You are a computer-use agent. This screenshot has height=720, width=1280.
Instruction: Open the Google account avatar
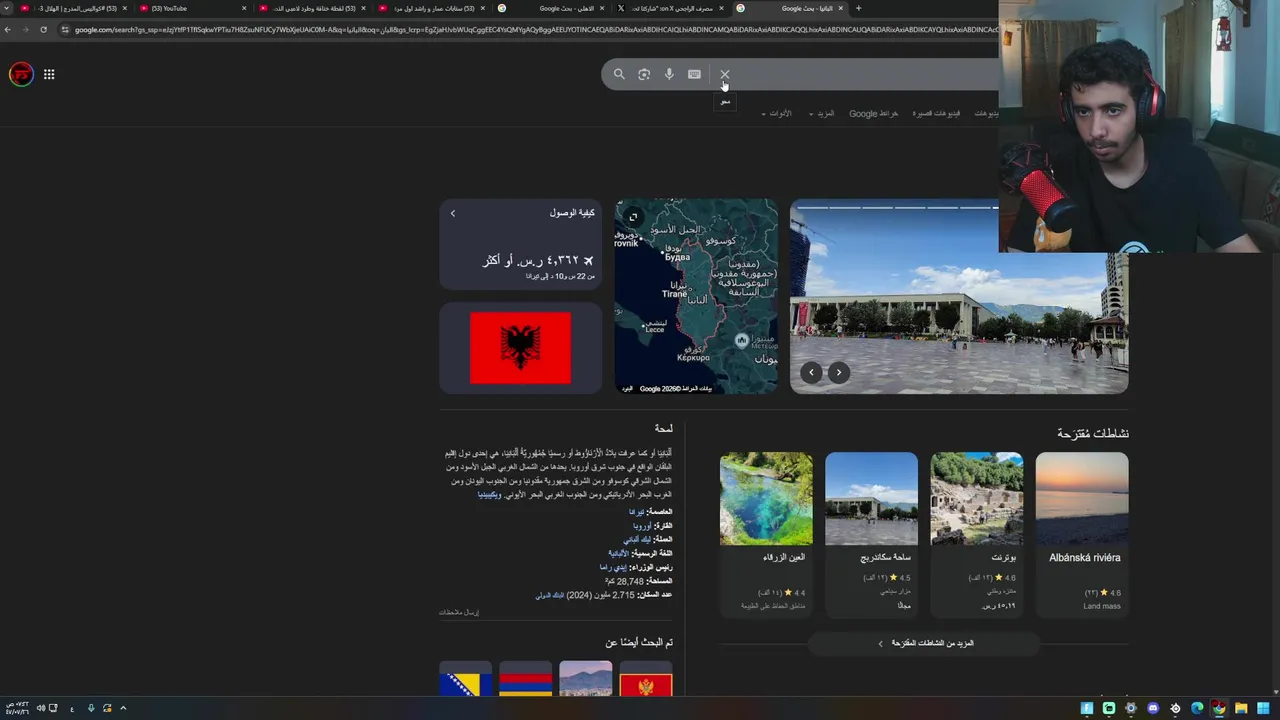coord(21,74)
